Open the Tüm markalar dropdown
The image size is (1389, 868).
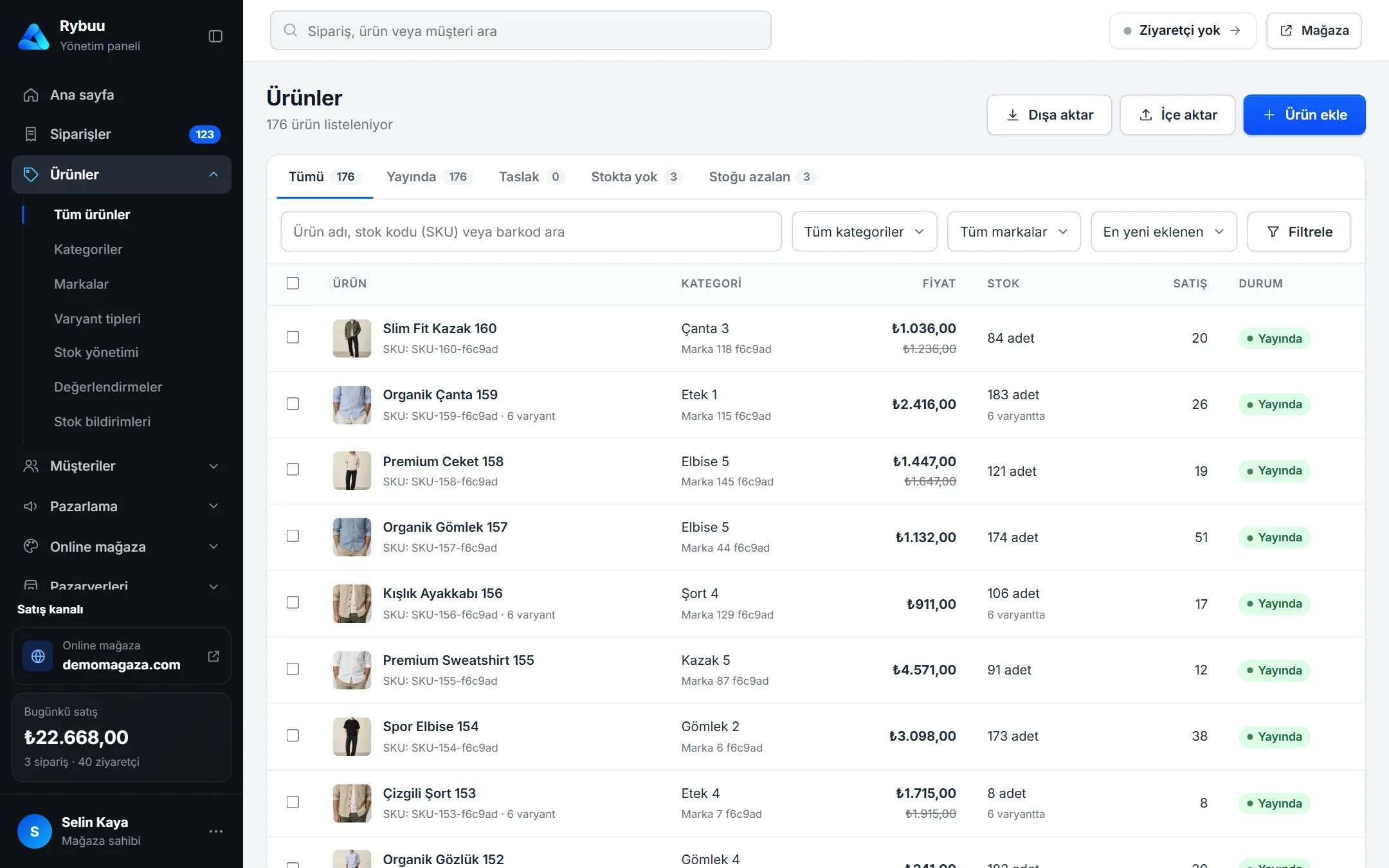[x=1013, y=231]
